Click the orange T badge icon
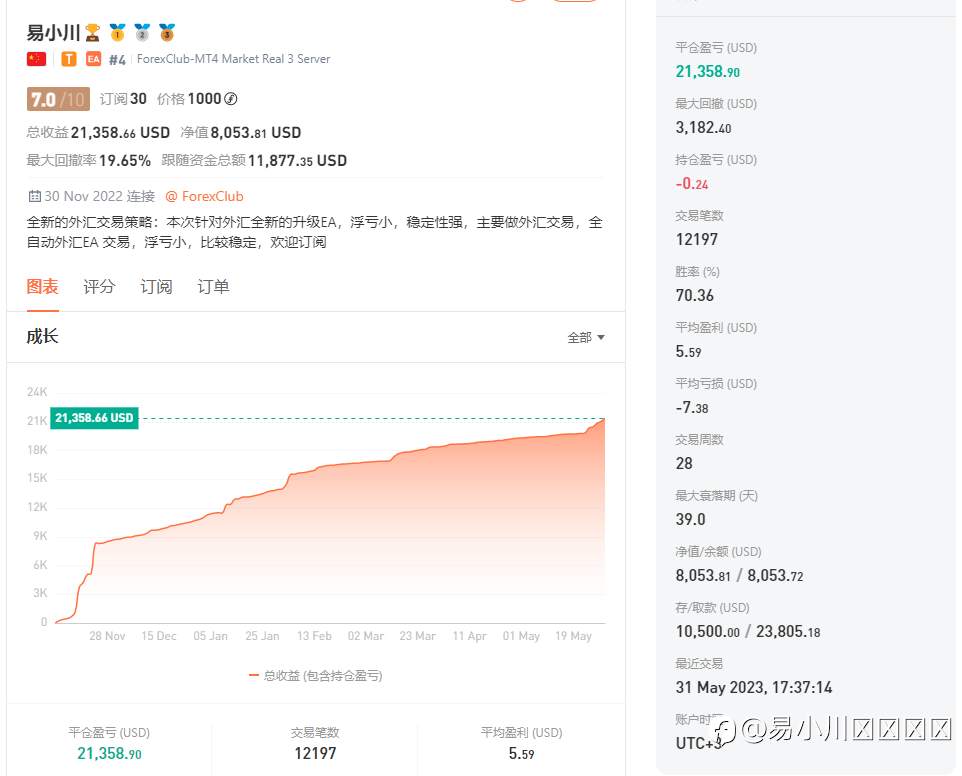Viewport: 962px width, 776px height. click(x=69, y=59)
